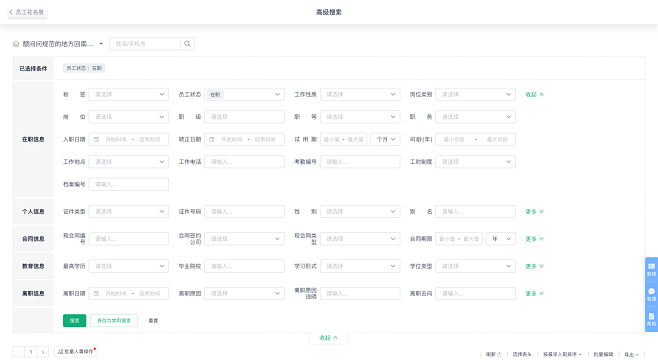Open the 导出 export dropdown
Viewport: 658px width, 360px height.
tap(631, 355)
